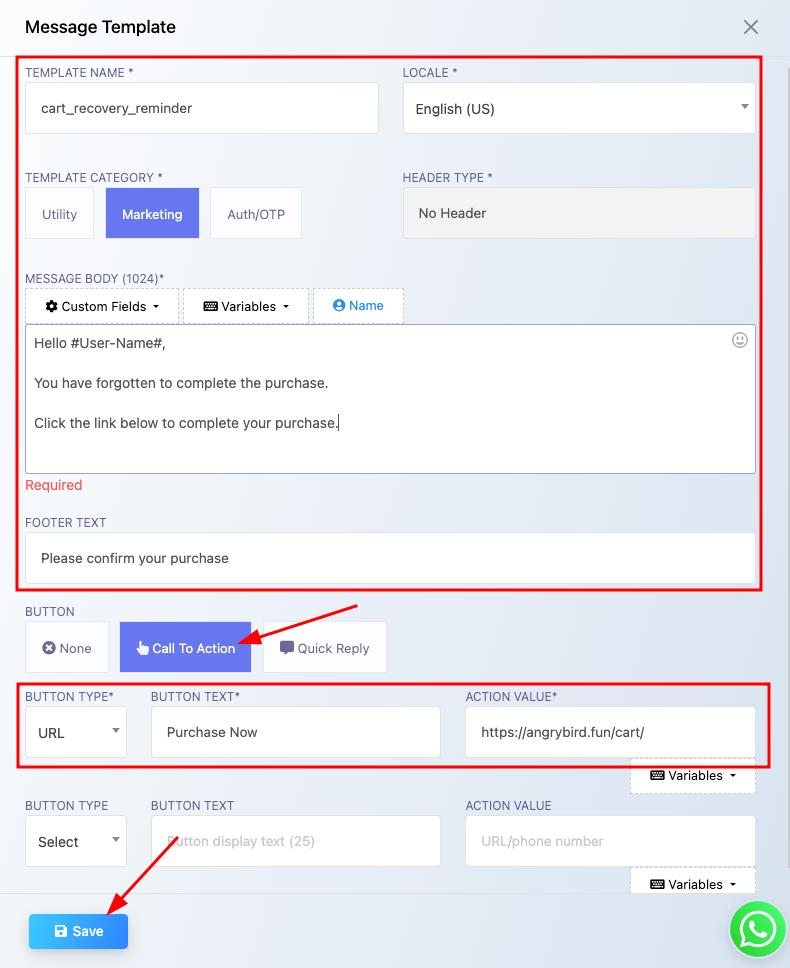The width and height of the screenshot is (790, 968).
Task: Choose Call To Action button option
Action: tap(185, 648)
